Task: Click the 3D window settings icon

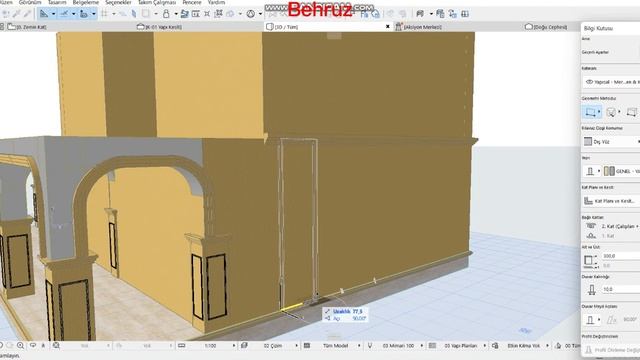Action: tap(420, 14)
